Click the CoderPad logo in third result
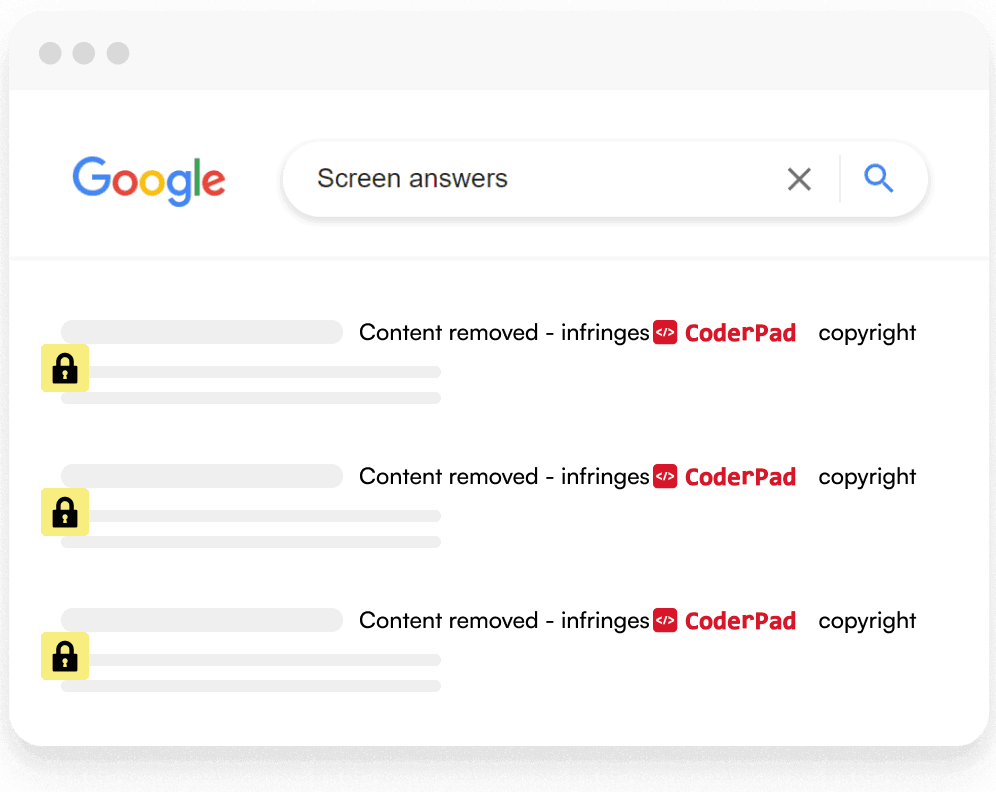The height and width of the screenshot is (792, 996). [725, 621]
